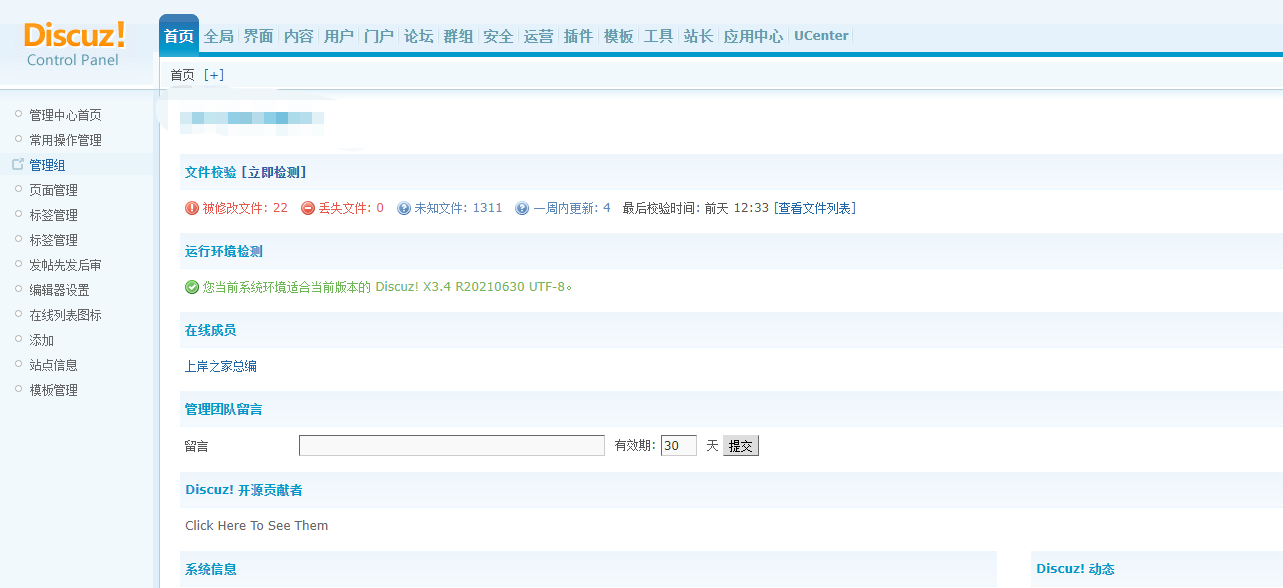Viewport: 1283px width, 588px height.
Task: Click the info icon before 一周内更新
Action: tap(522, 207)
